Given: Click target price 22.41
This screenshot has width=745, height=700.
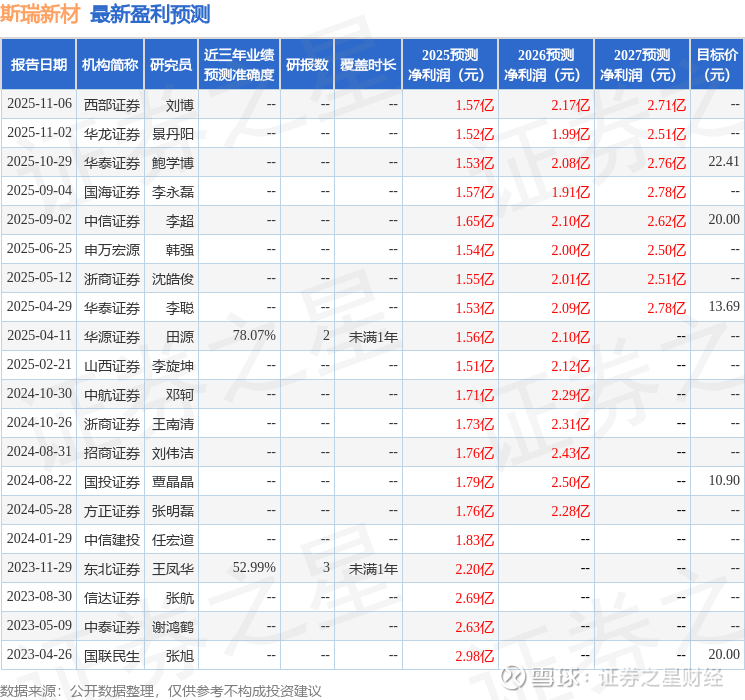Looking at the screenshot, I should click(x=724, y=162).
